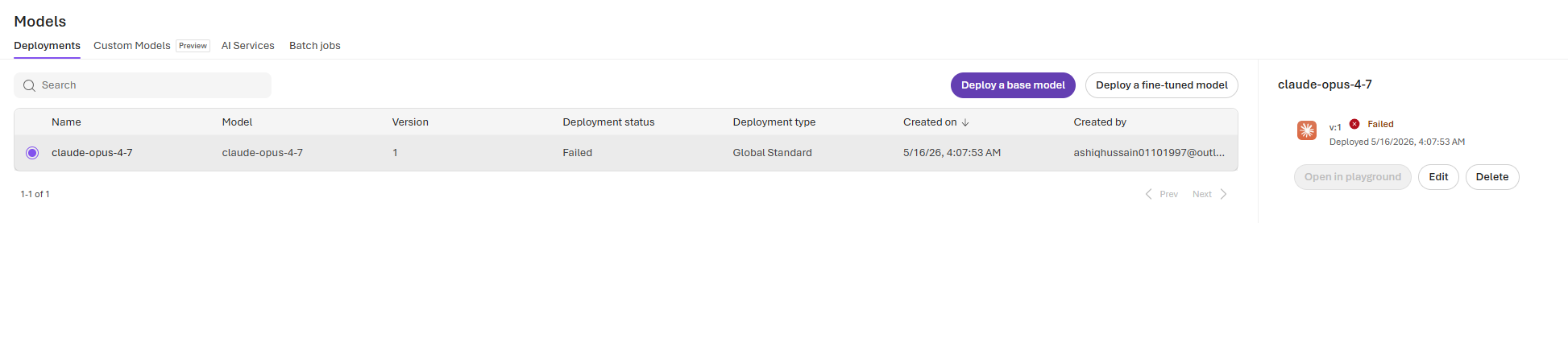Click the Deployed 5/16/2026 timestamp

point(1397,142)
